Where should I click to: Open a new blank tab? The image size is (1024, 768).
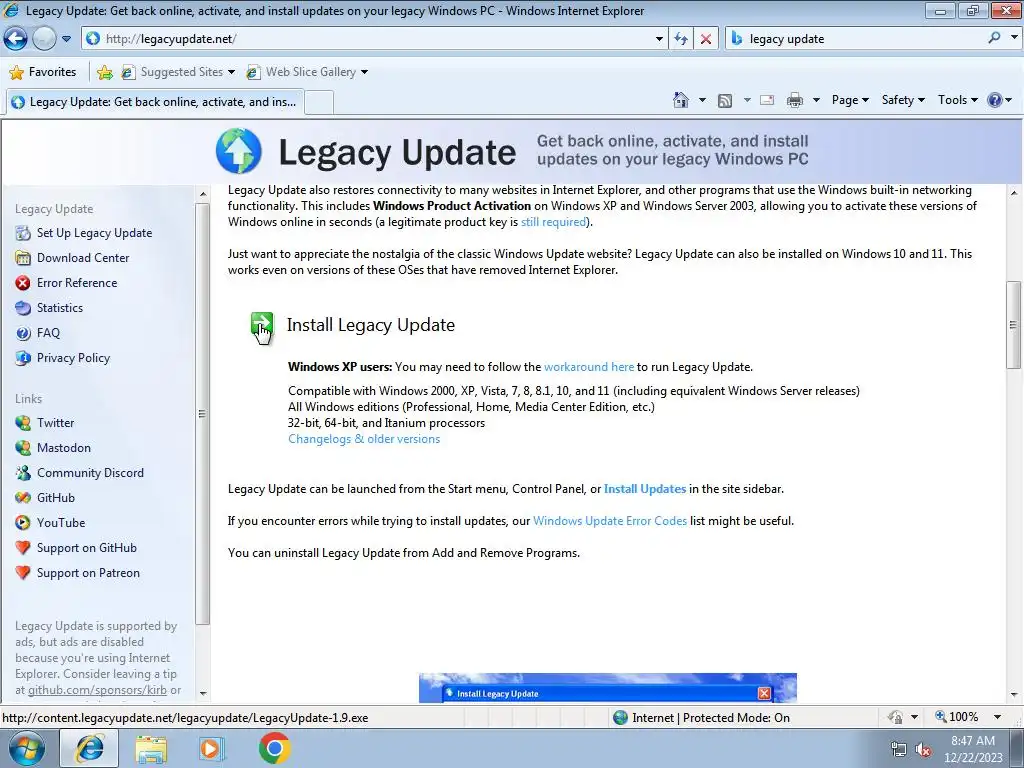tap(319, 103)
